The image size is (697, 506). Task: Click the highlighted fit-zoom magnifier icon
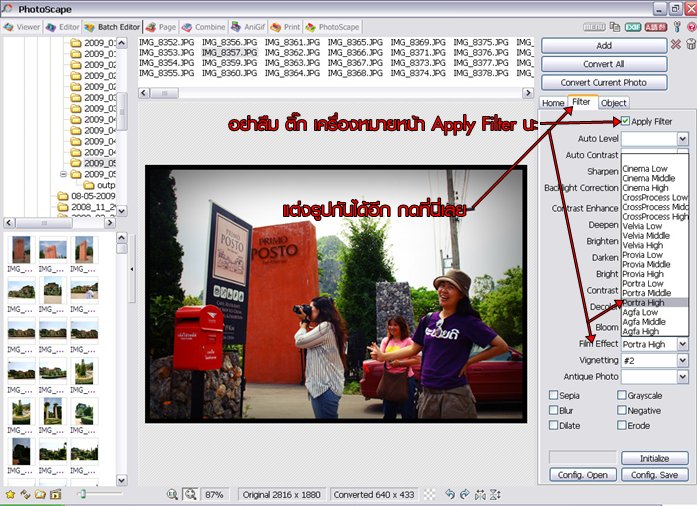pyautogui.click(x=191, y=494)
